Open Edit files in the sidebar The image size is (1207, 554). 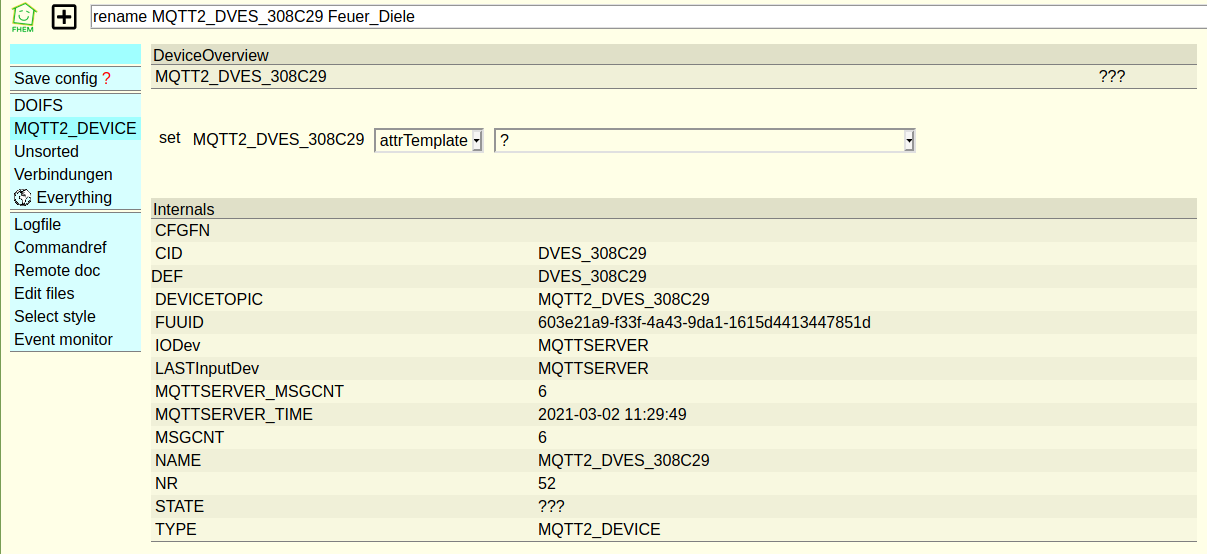point(44,293)
